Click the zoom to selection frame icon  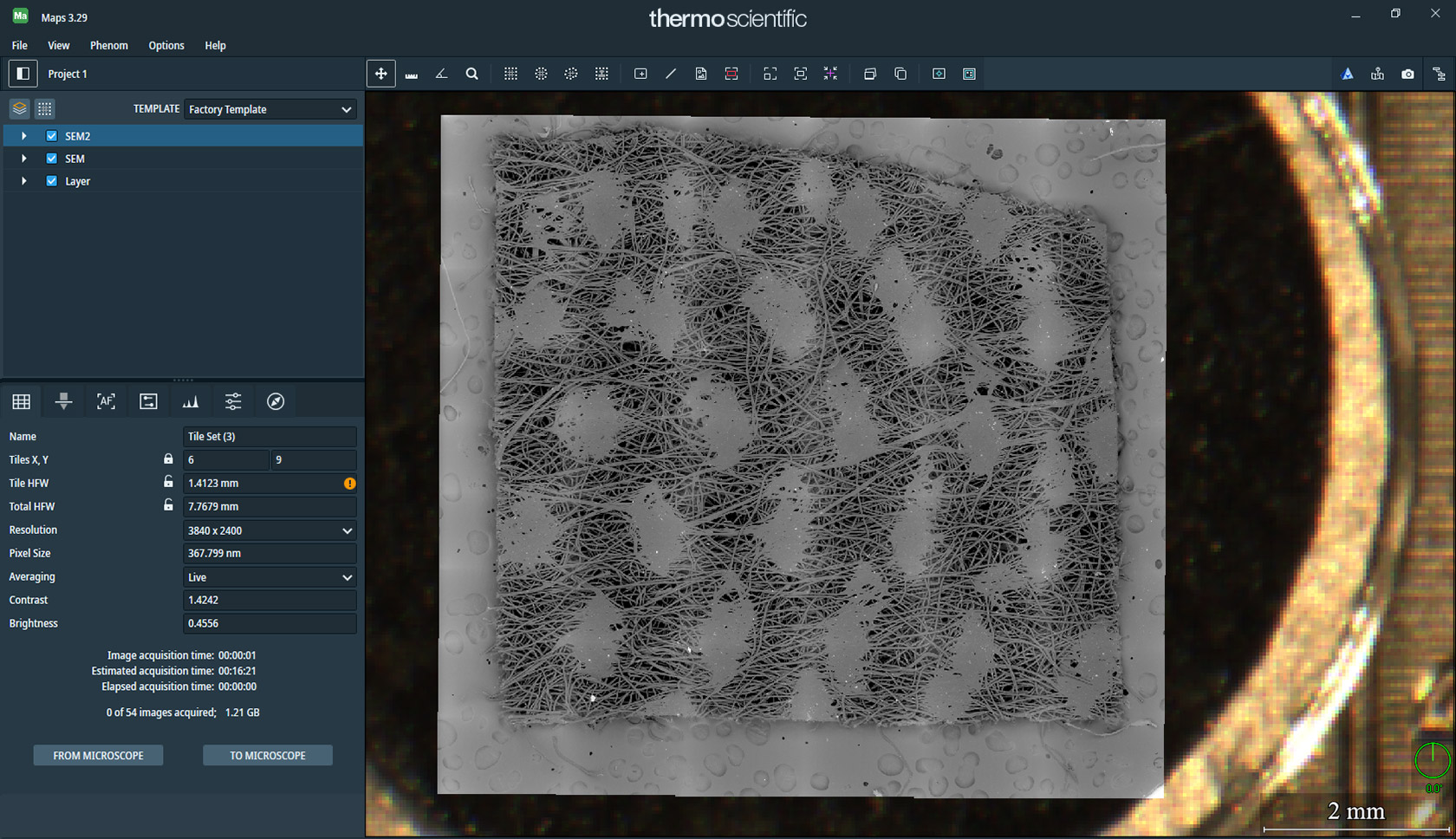coord(800,74)
